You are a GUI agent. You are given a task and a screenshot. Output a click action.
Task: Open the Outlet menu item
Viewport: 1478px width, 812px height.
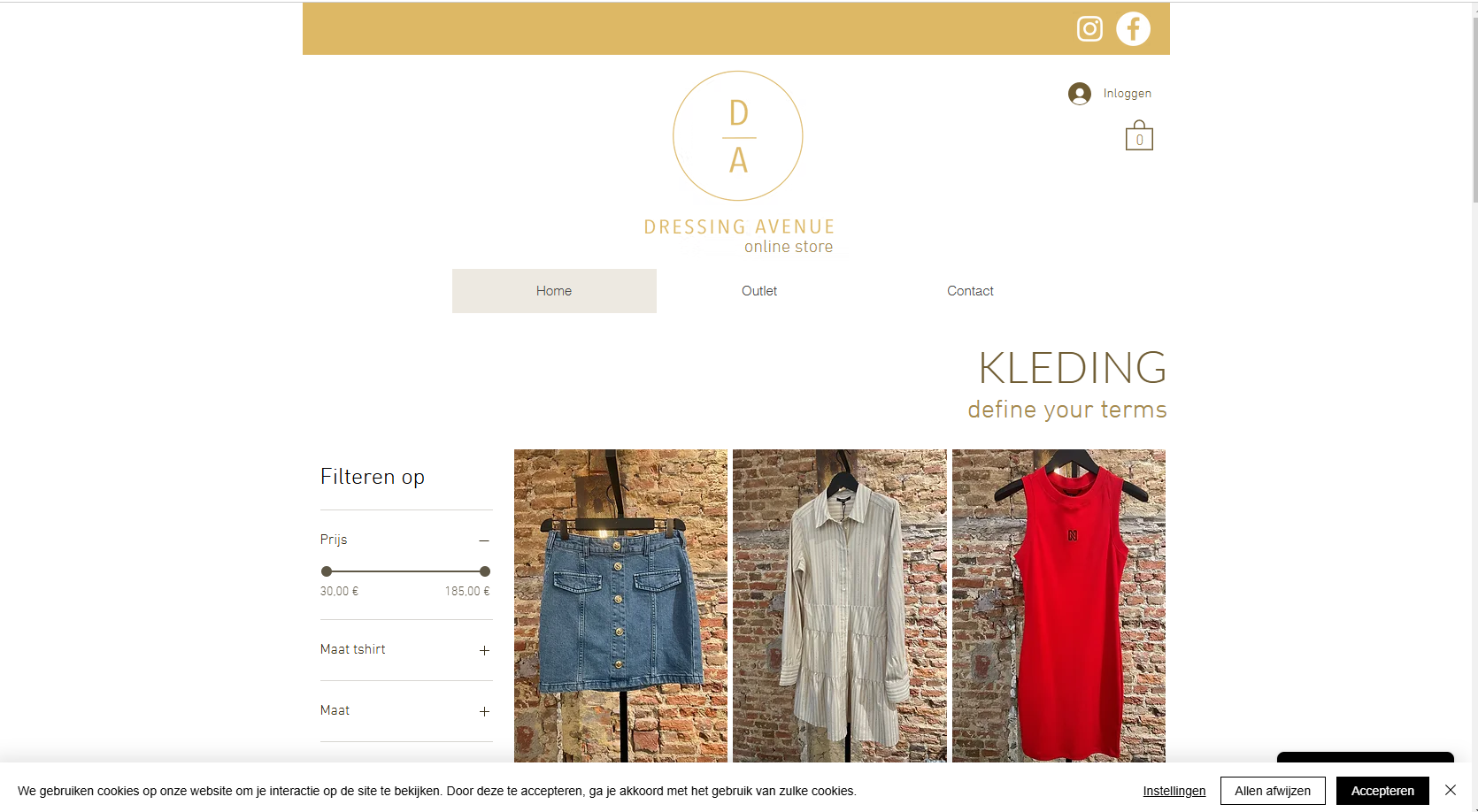(x=759, y=291)
